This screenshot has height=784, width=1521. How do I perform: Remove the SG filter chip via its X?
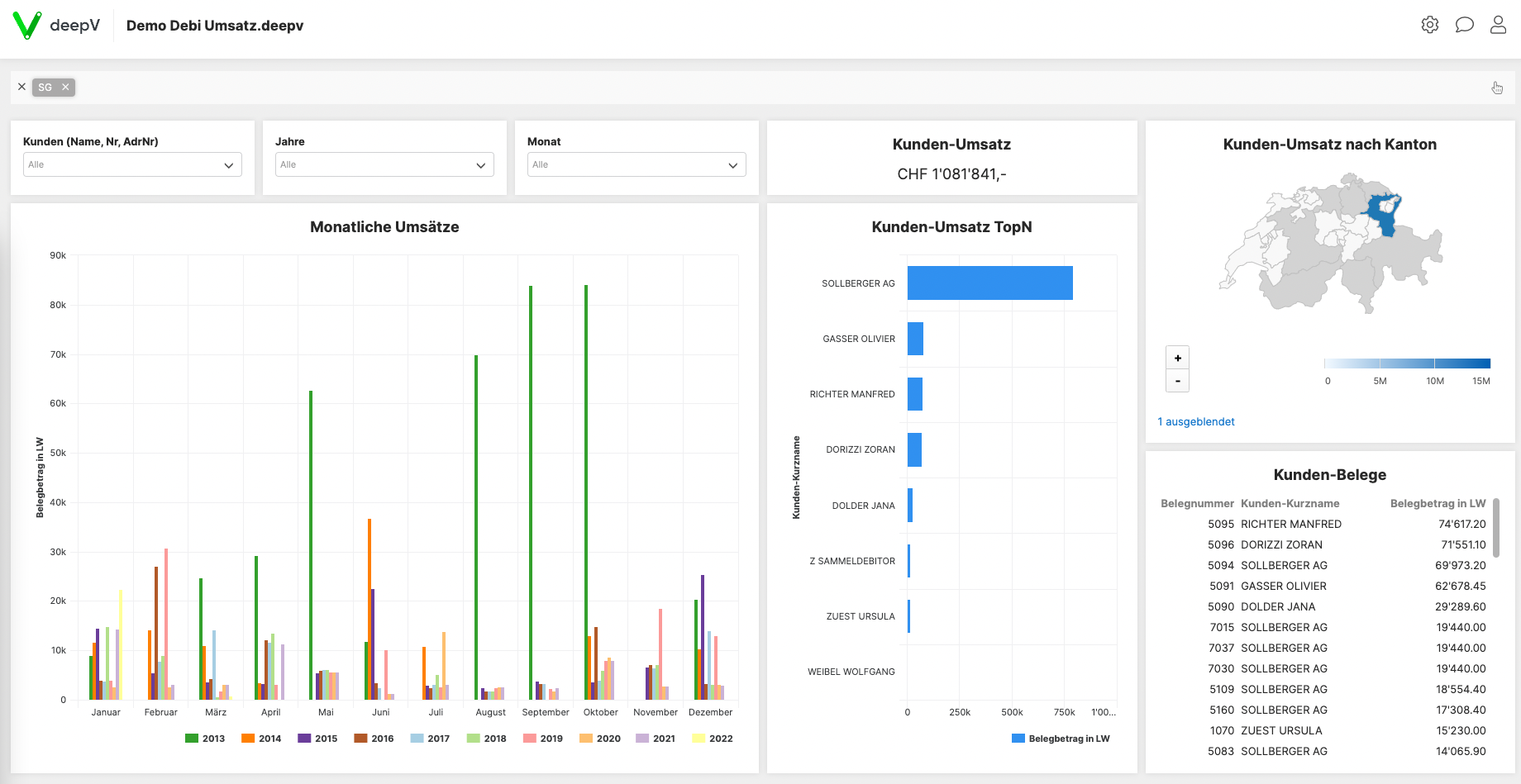[64, 87]
